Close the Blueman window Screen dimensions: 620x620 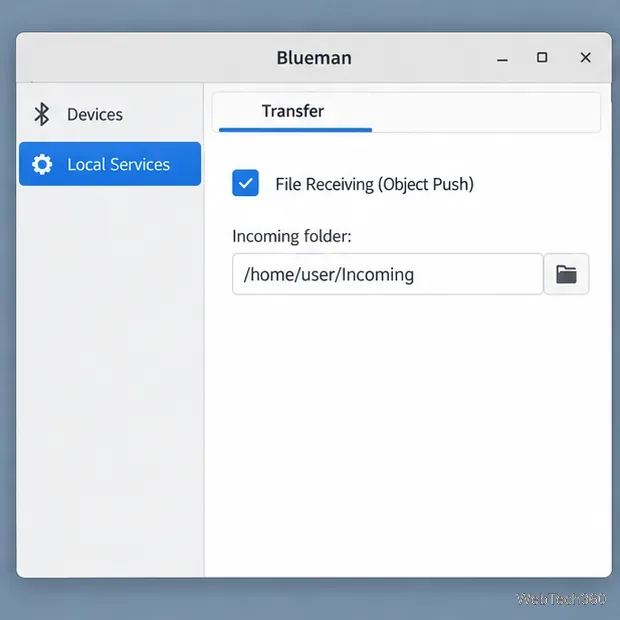coord(585,58)
